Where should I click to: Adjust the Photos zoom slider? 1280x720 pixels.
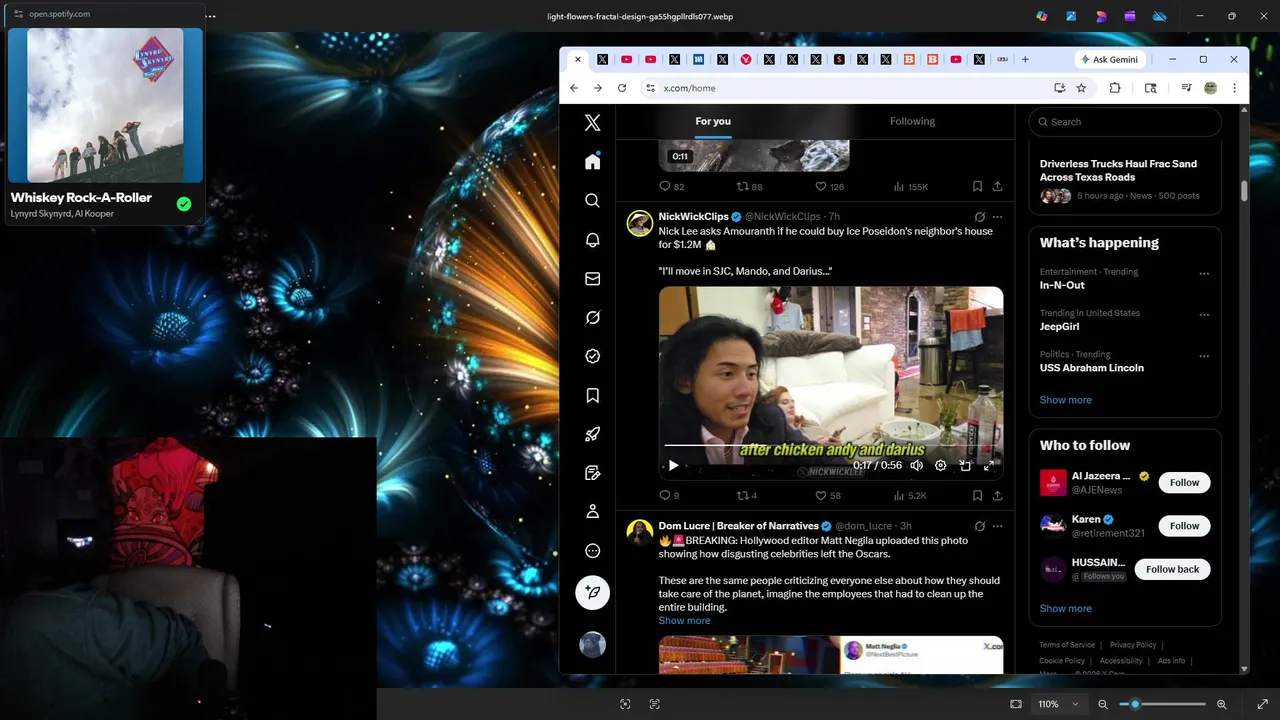tap(1163, 704)
